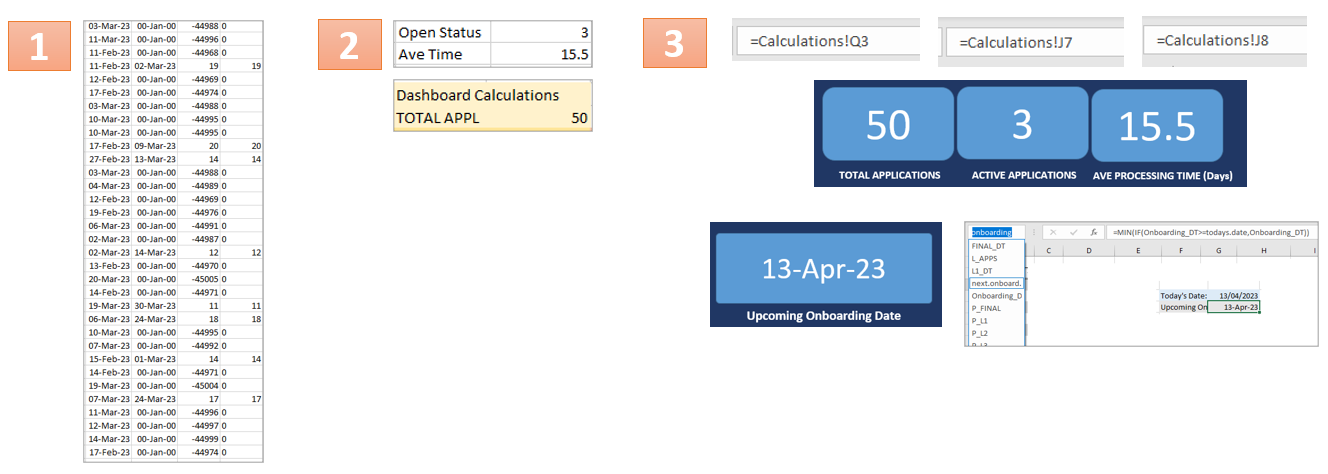This screenshot has height=474, width=1328.
Task: Click the confirm checkmark icon in formula bar
Action: 1074,232
